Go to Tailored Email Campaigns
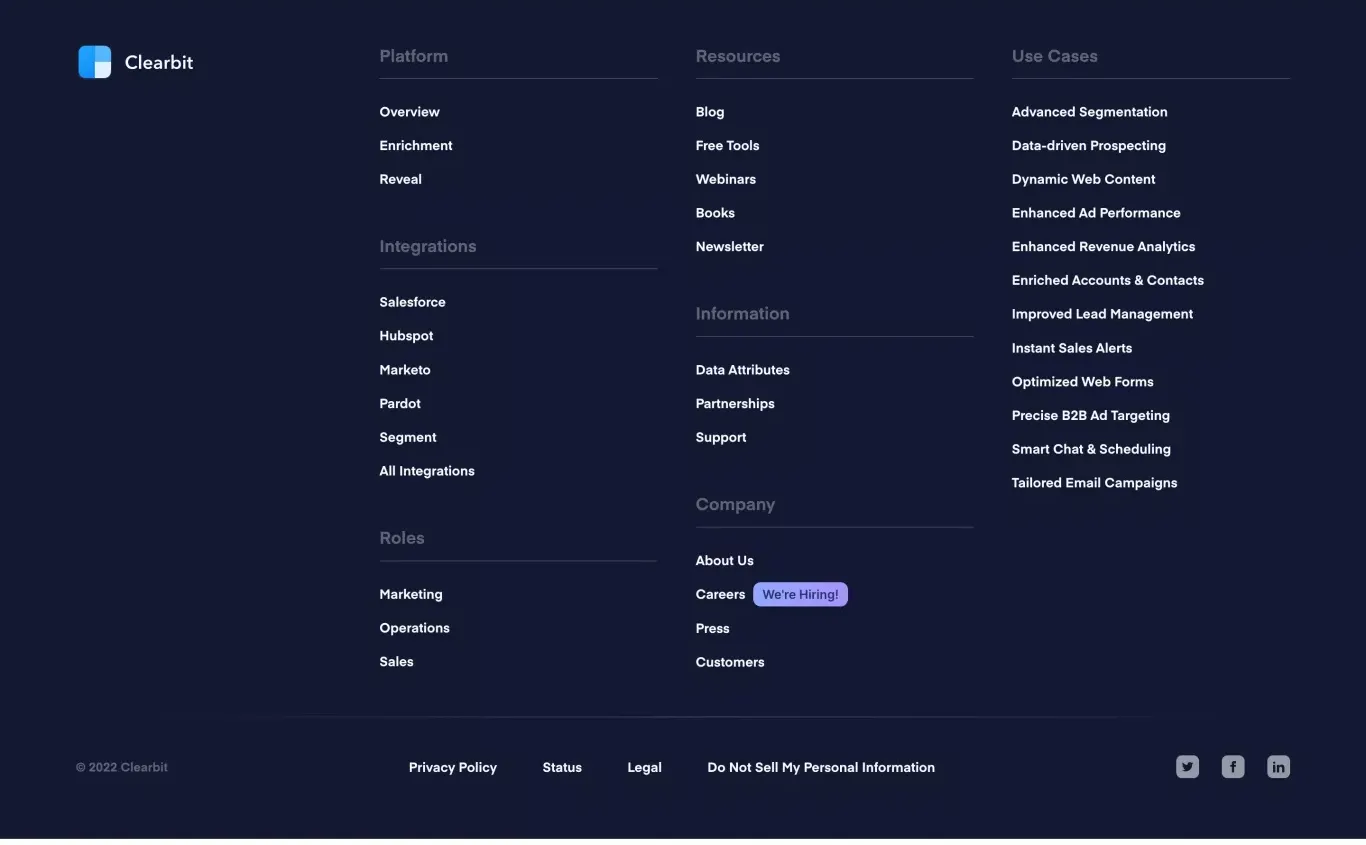Viewport: 1366px width, 845px height. [x=1095, y=483]
